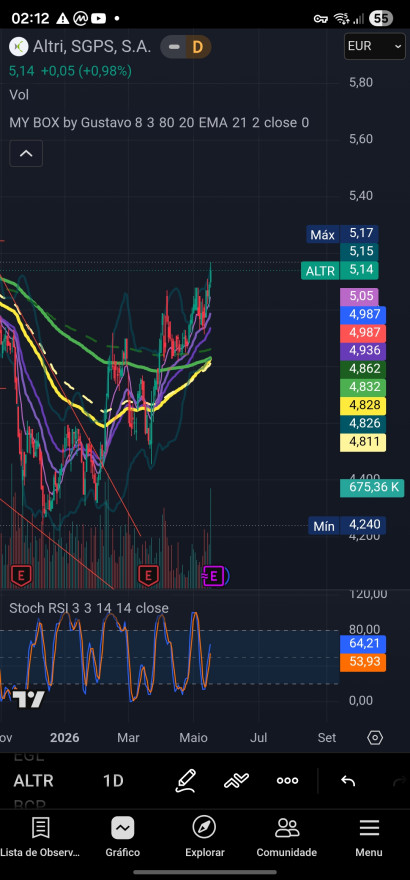Open the three-dots more options menu
Viewport: 410px width, 880px height.
287,781
